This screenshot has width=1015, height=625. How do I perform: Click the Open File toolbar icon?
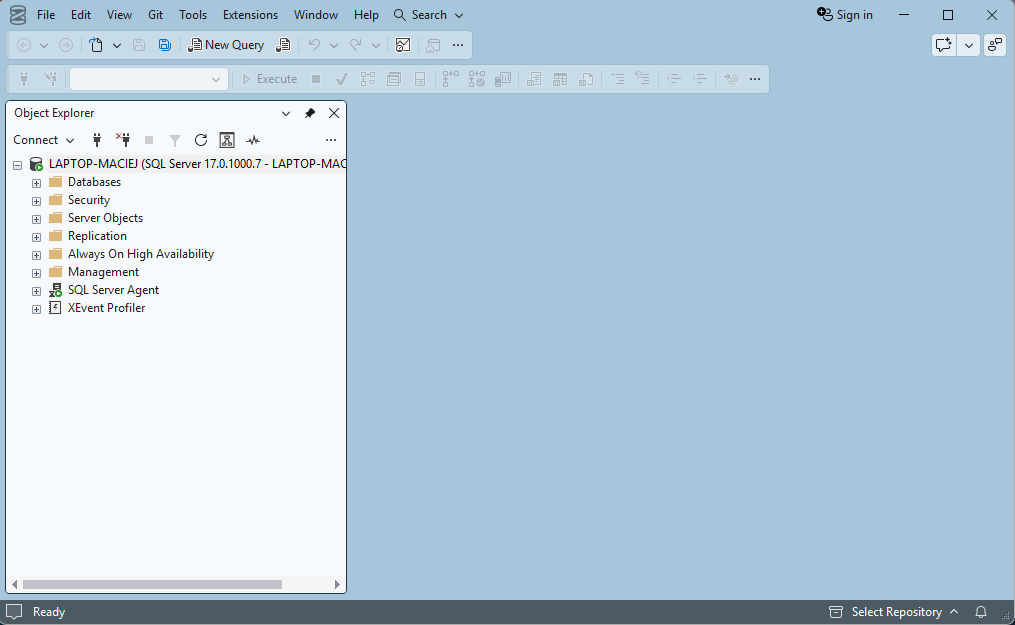[x=96, y=45]
